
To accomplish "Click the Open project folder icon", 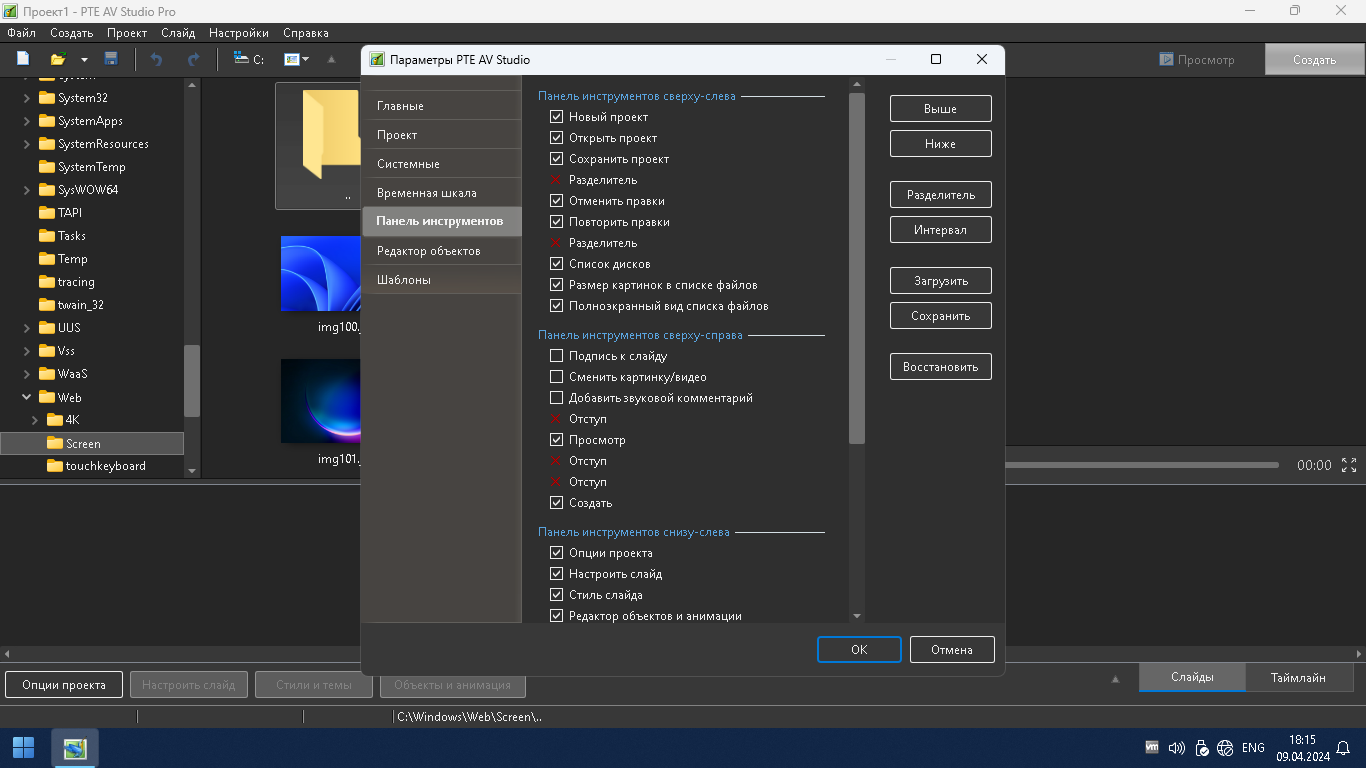I will tap(59, 59).
